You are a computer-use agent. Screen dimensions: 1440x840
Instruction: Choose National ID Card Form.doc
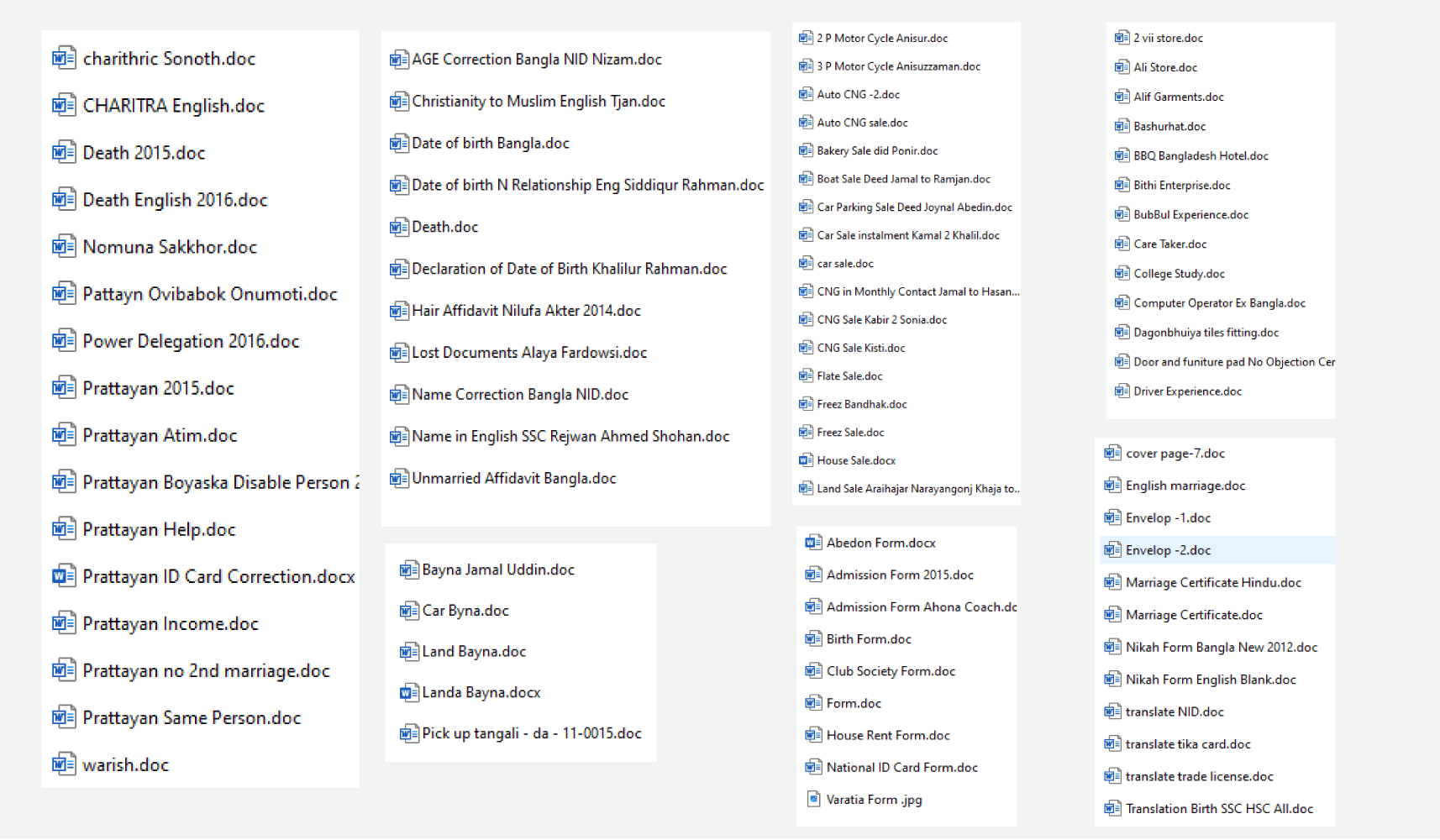coord(901,768)
